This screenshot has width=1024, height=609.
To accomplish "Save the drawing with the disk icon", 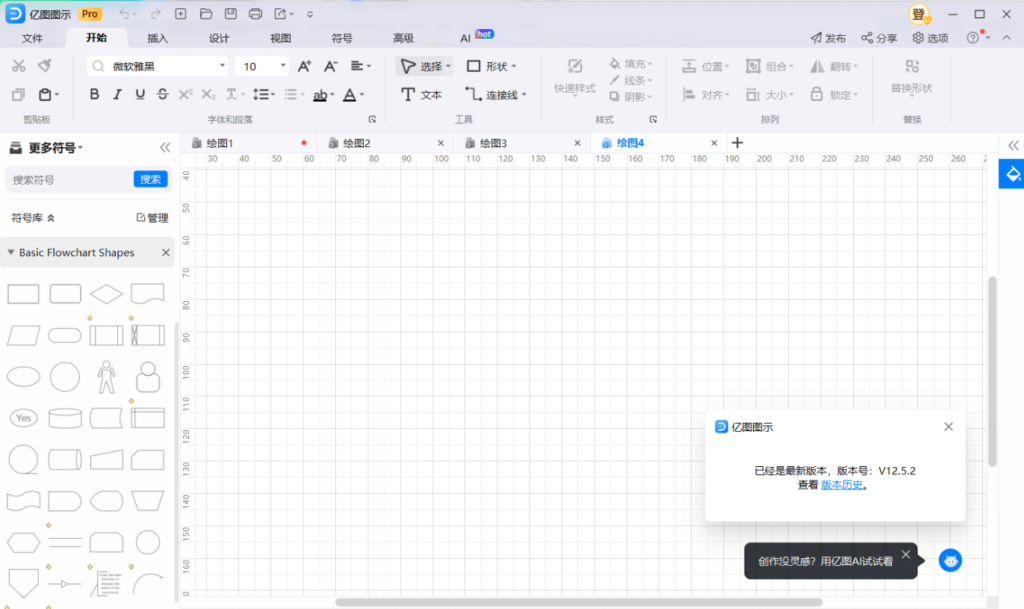I will click(231, 14).
